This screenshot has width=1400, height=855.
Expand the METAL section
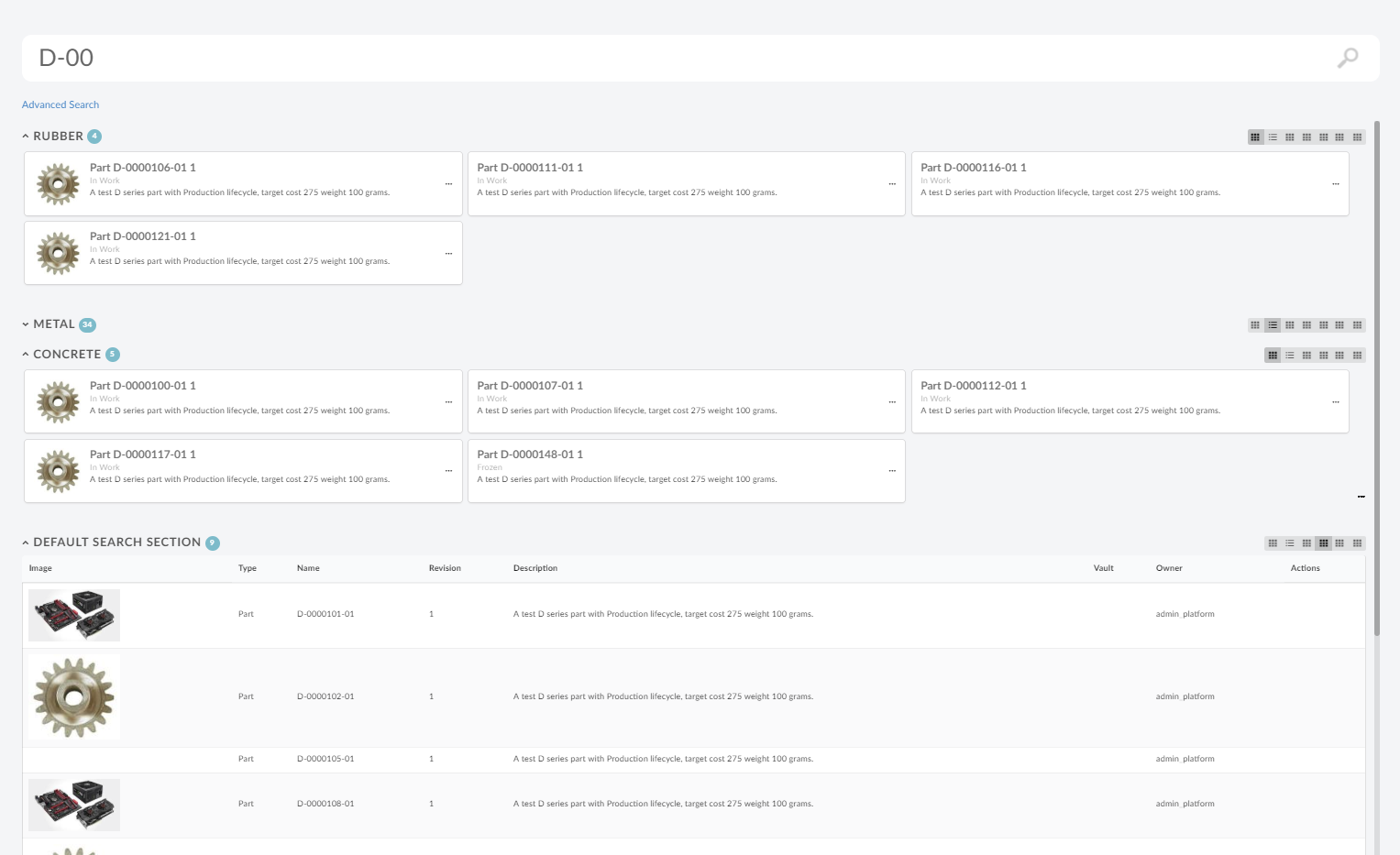[26, 324]
